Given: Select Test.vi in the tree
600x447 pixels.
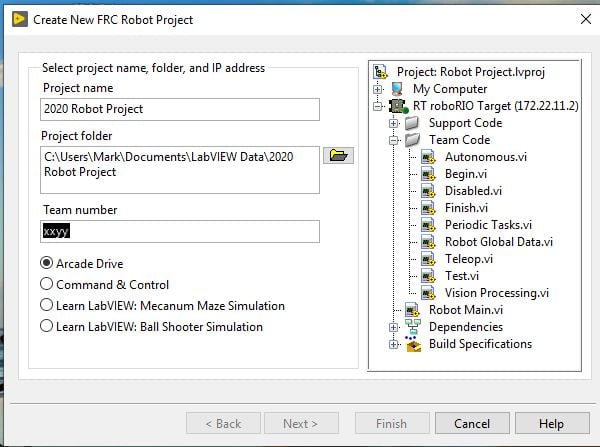Looking at the screenshot, I should tap(462, 276).
